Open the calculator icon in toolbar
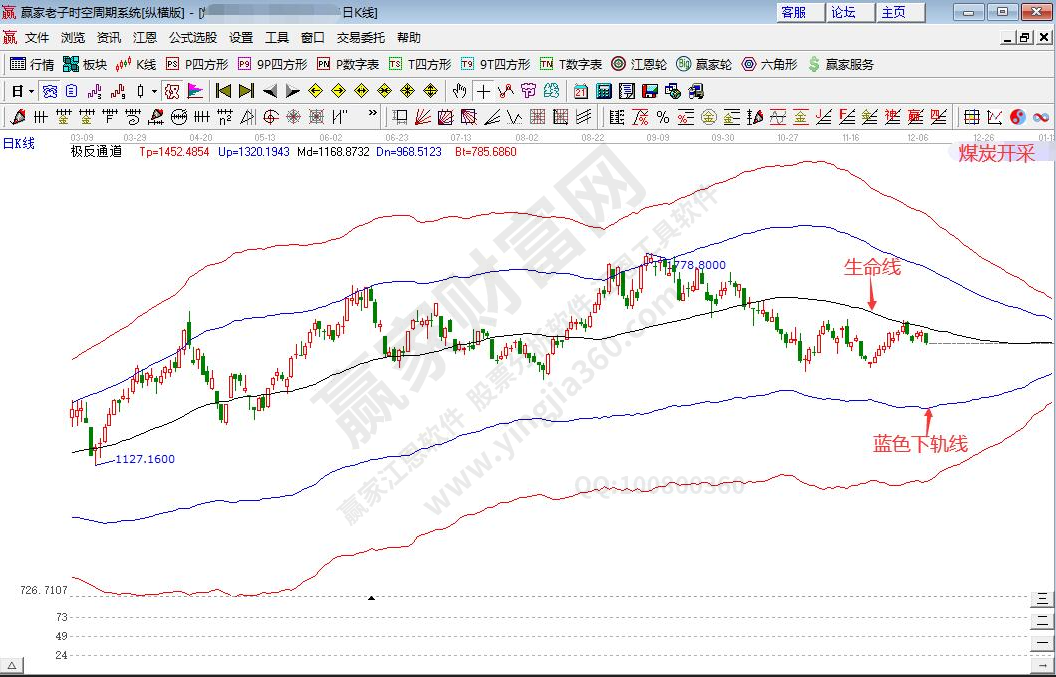 [604, 91]
